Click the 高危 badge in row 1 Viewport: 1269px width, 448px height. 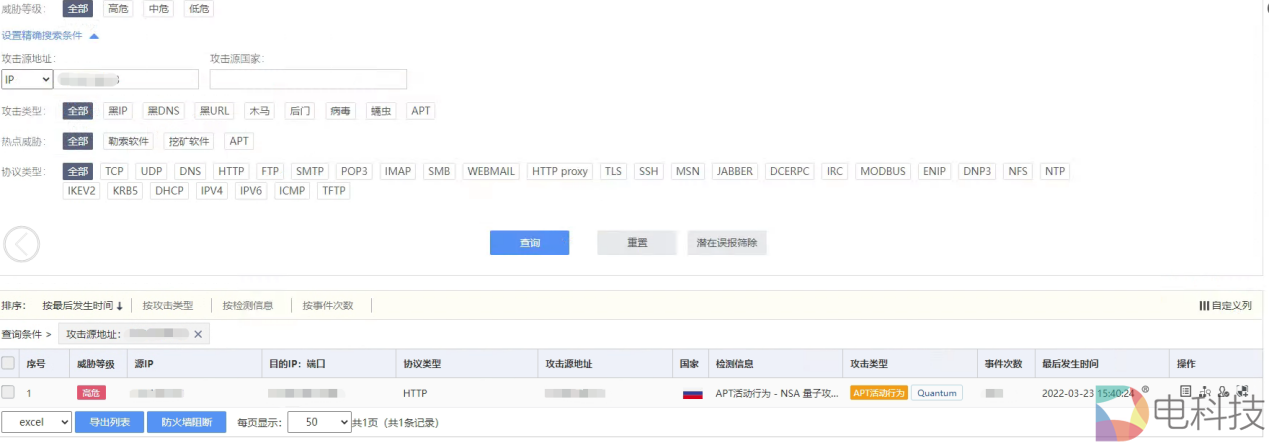point(91,393)
